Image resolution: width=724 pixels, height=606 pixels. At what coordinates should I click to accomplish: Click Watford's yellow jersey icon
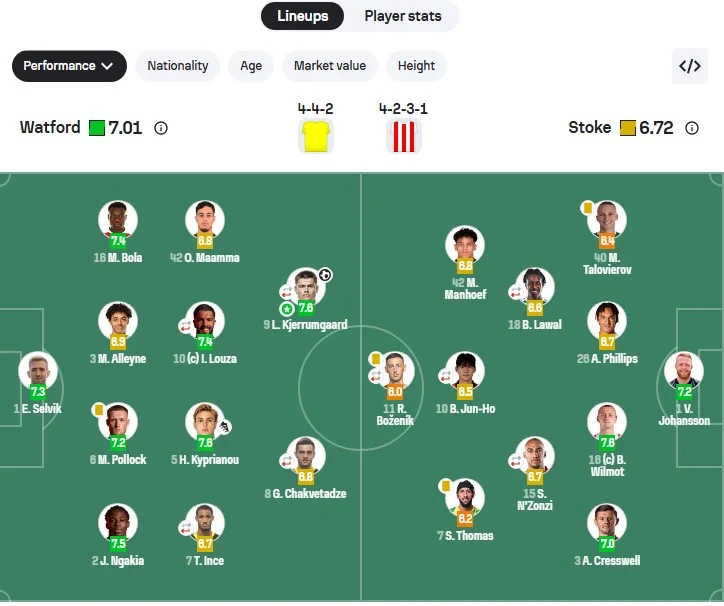316,136
